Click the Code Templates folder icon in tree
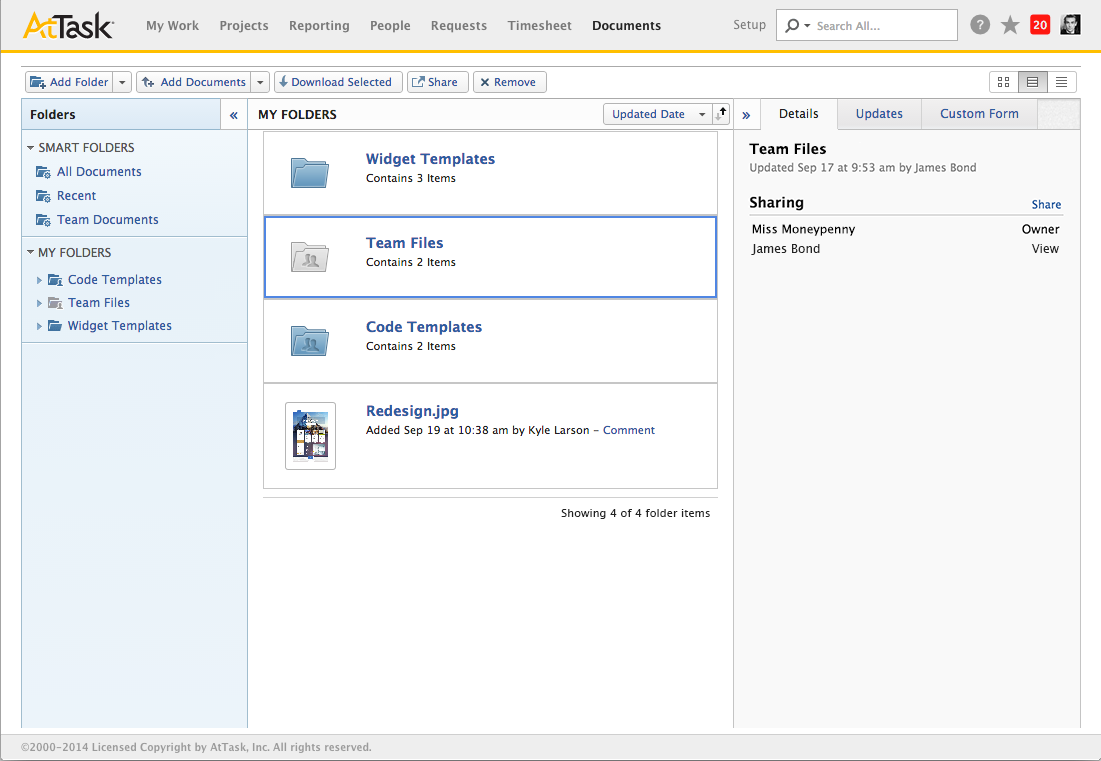Screen dimensions: 1101x761 (55, 280)
